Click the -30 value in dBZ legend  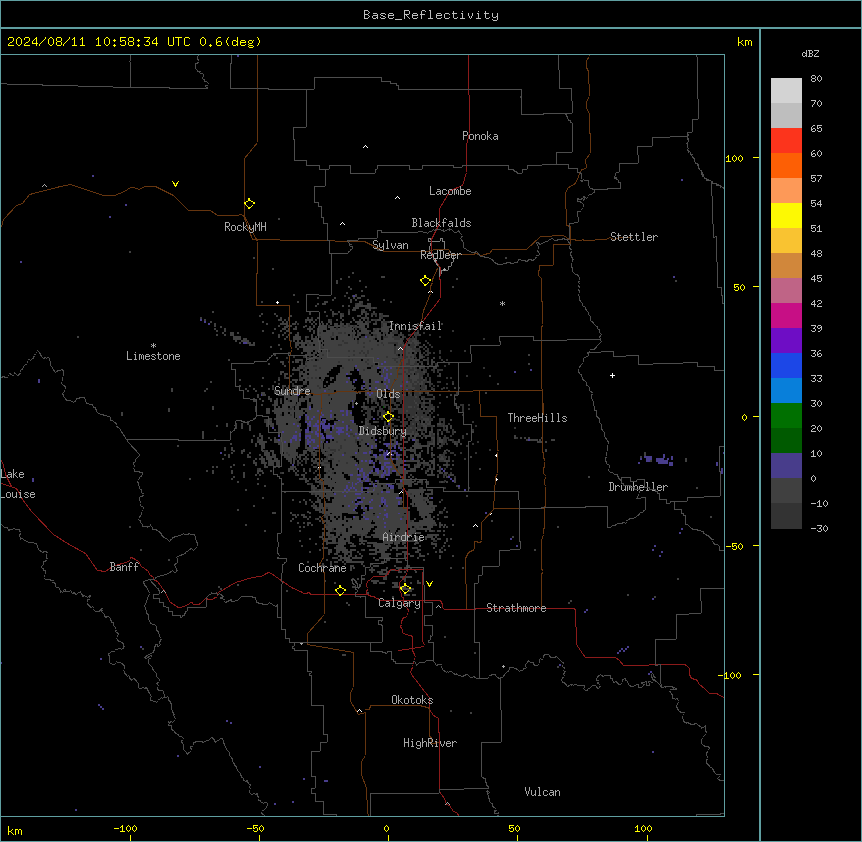click(819, 528)
